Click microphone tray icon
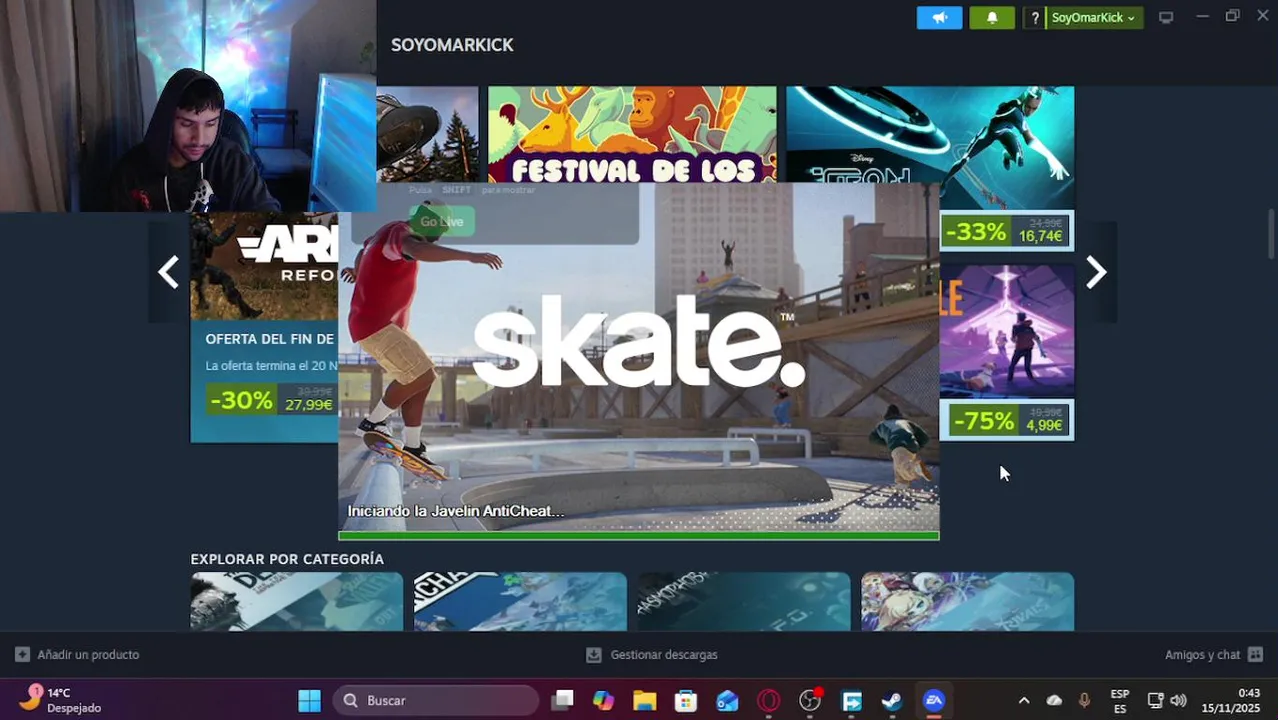This screenshot has width=1278, height=720. click(x=1084, y=700)
